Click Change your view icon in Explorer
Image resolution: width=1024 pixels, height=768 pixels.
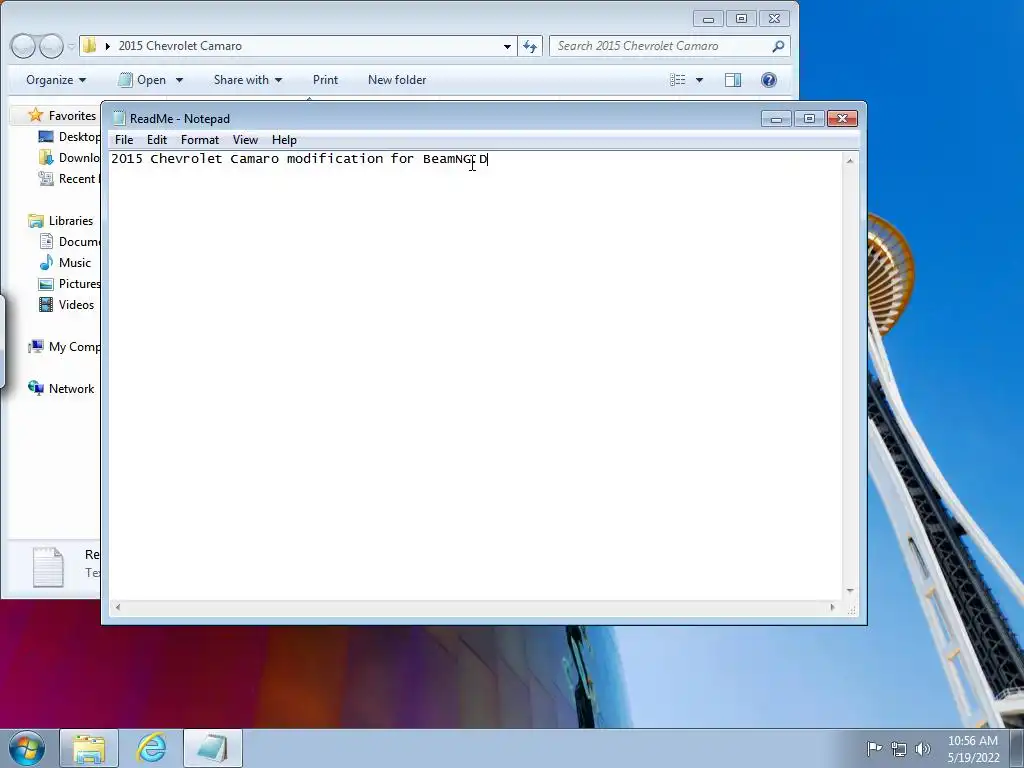678,80
